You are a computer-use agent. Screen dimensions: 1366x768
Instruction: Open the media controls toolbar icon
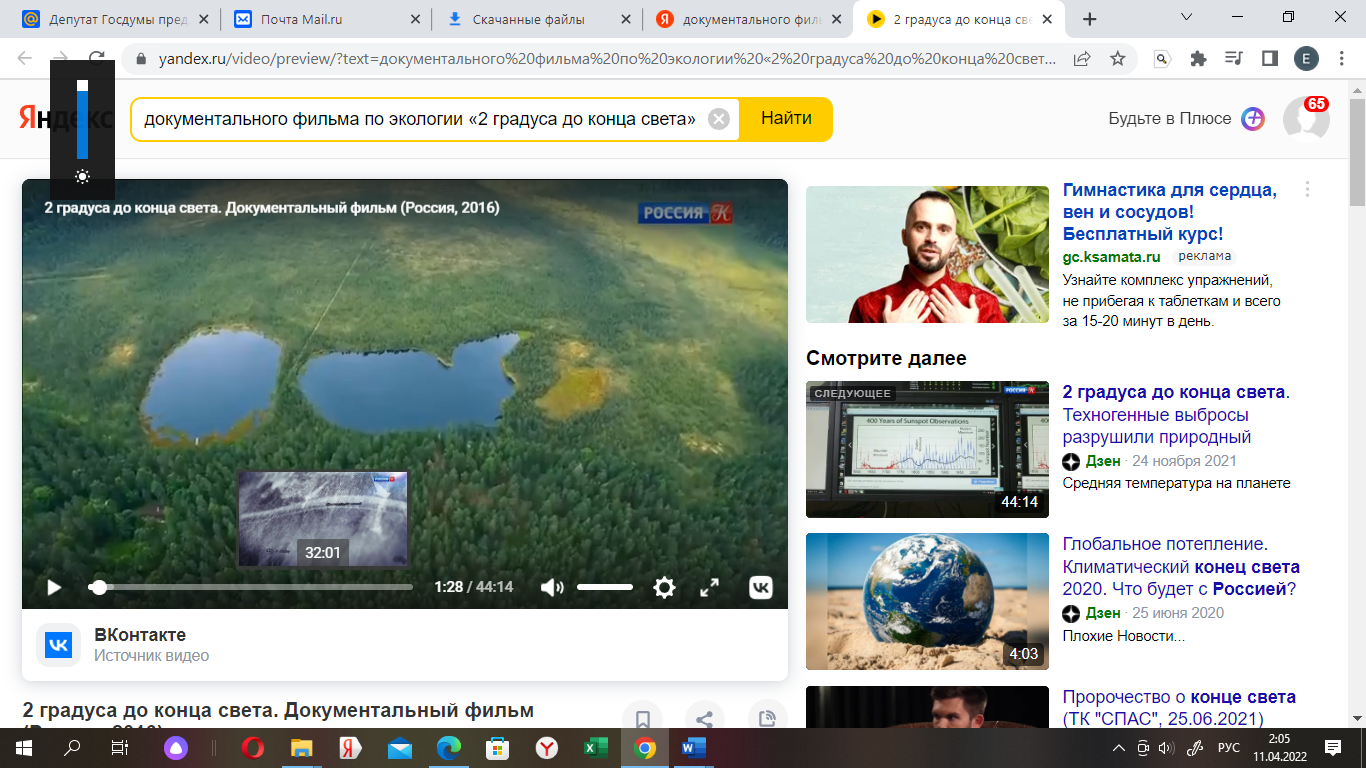coord(1234,59)
